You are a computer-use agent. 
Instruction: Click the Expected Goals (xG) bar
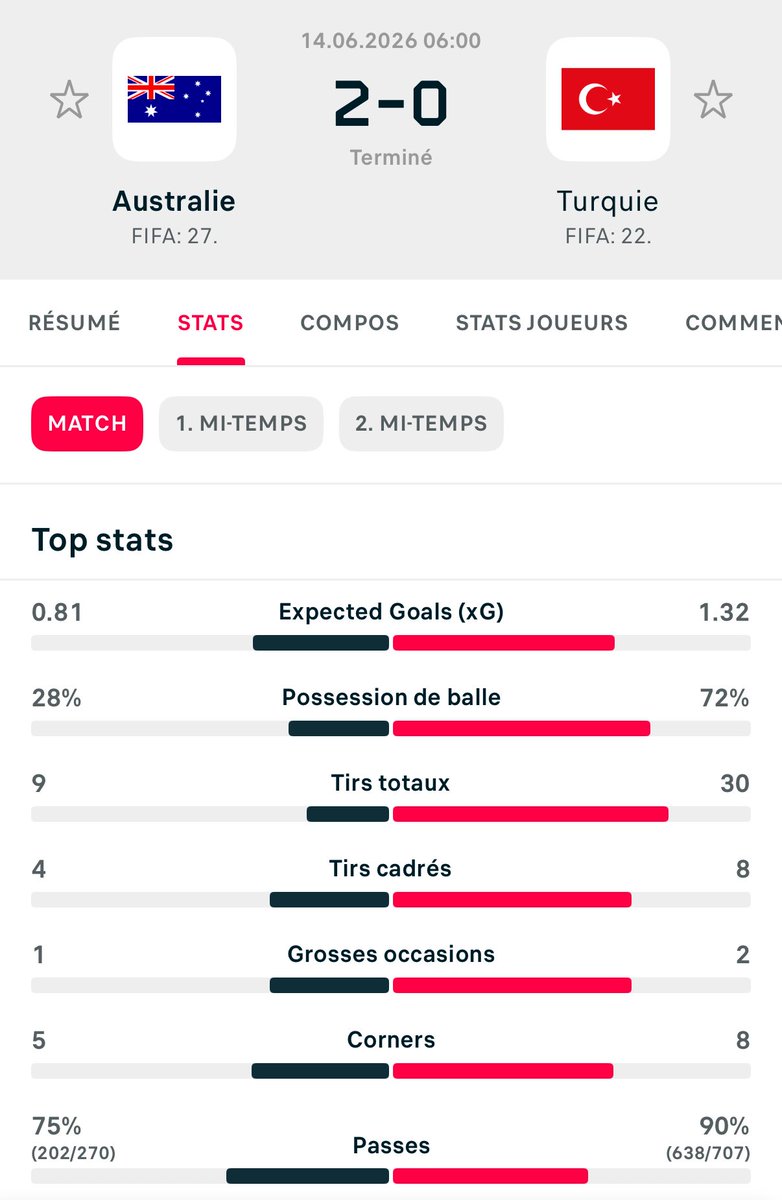(x=391, y=643)
